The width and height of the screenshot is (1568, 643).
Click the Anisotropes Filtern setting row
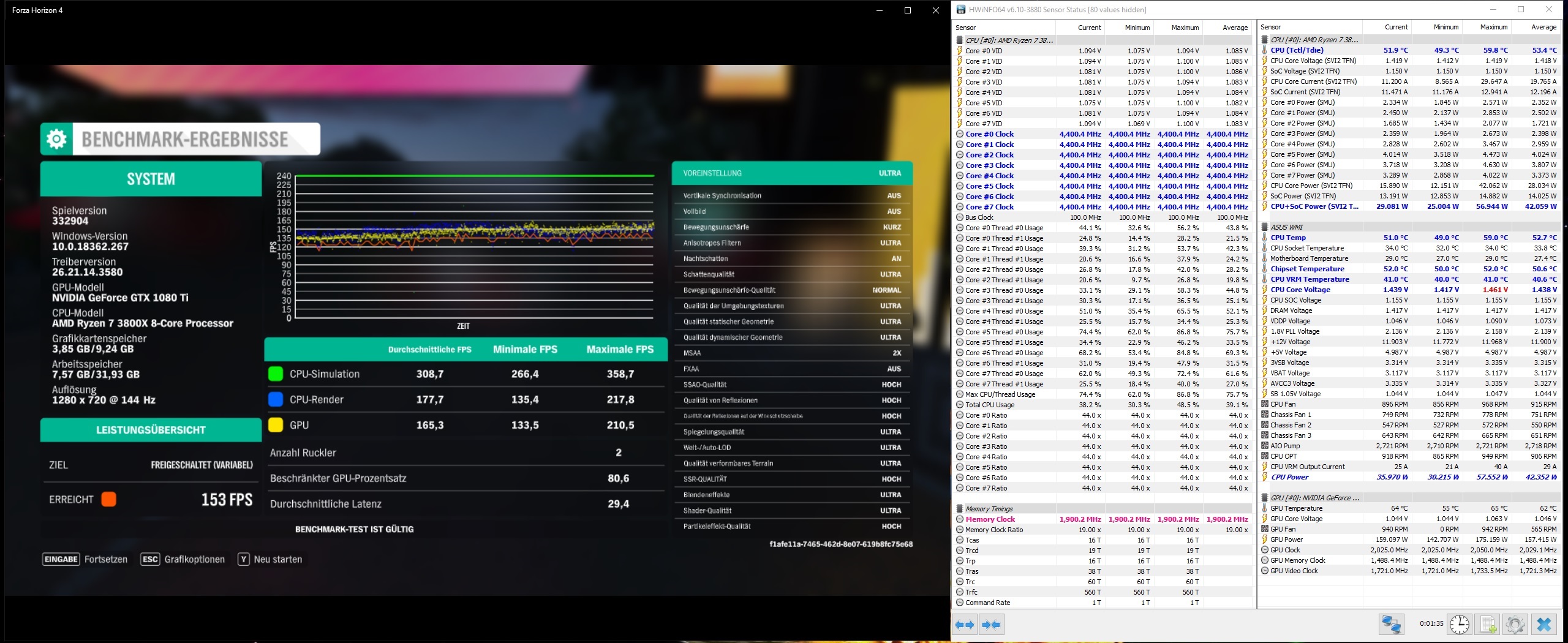(x=792, y=243)
